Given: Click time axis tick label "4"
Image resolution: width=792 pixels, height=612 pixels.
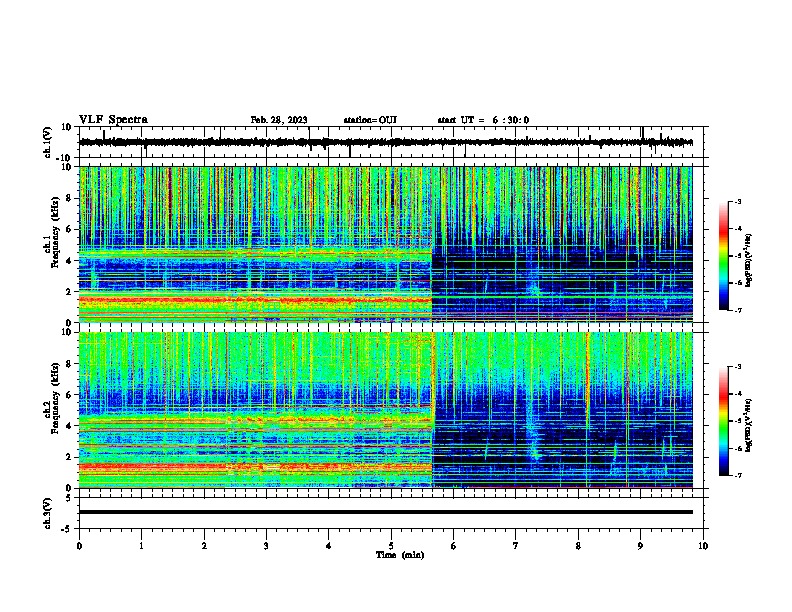Looking at the screenshot, I should 329,546.
